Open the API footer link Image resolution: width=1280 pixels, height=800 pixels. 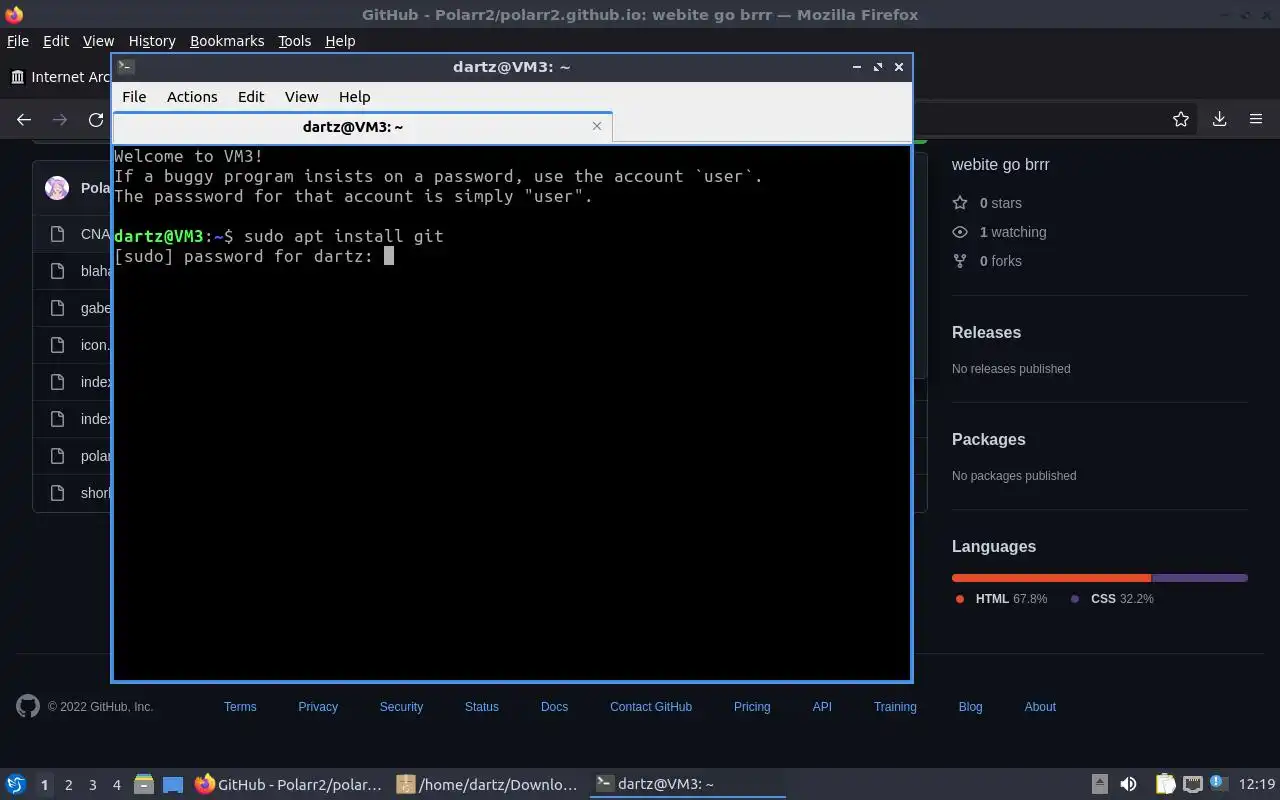point(822,706)
